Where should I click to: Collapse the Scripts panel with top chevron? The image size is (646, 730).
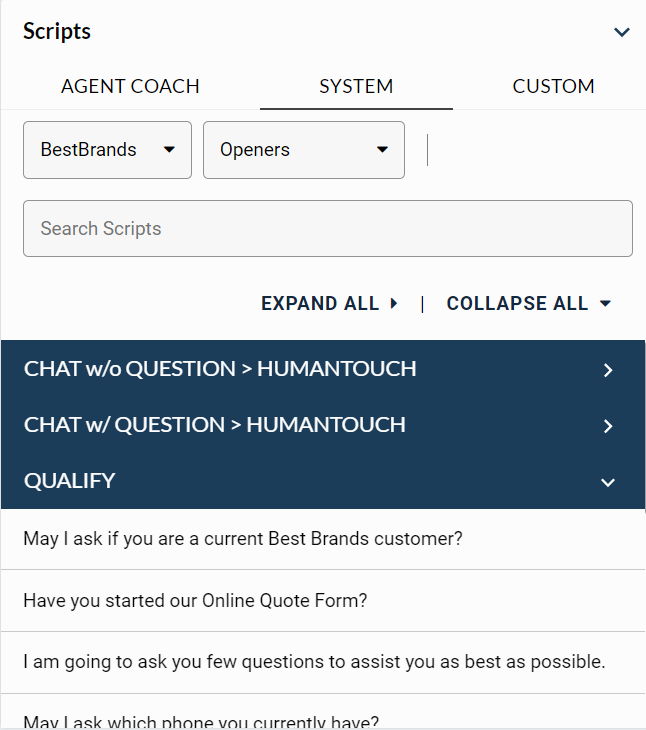(621, 32)
